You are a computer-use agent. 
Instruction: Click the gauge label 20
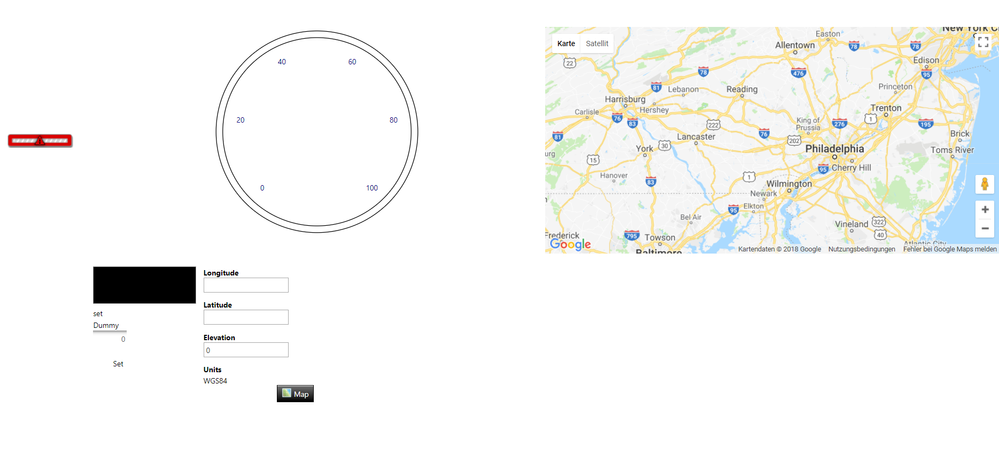pyautogui.click(x=240, y=120)
